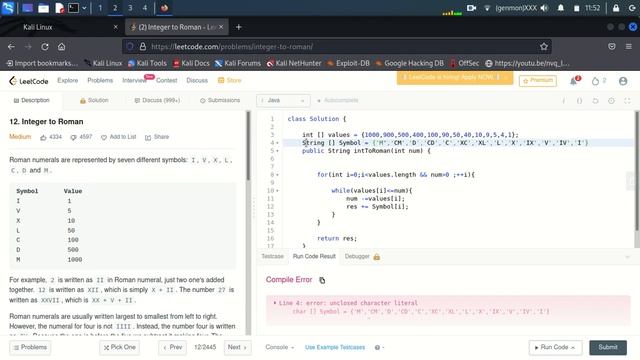Viewport: 640px width, 360px height.
Task: Expand the Console dropdown
Action: tap(280, 347)
